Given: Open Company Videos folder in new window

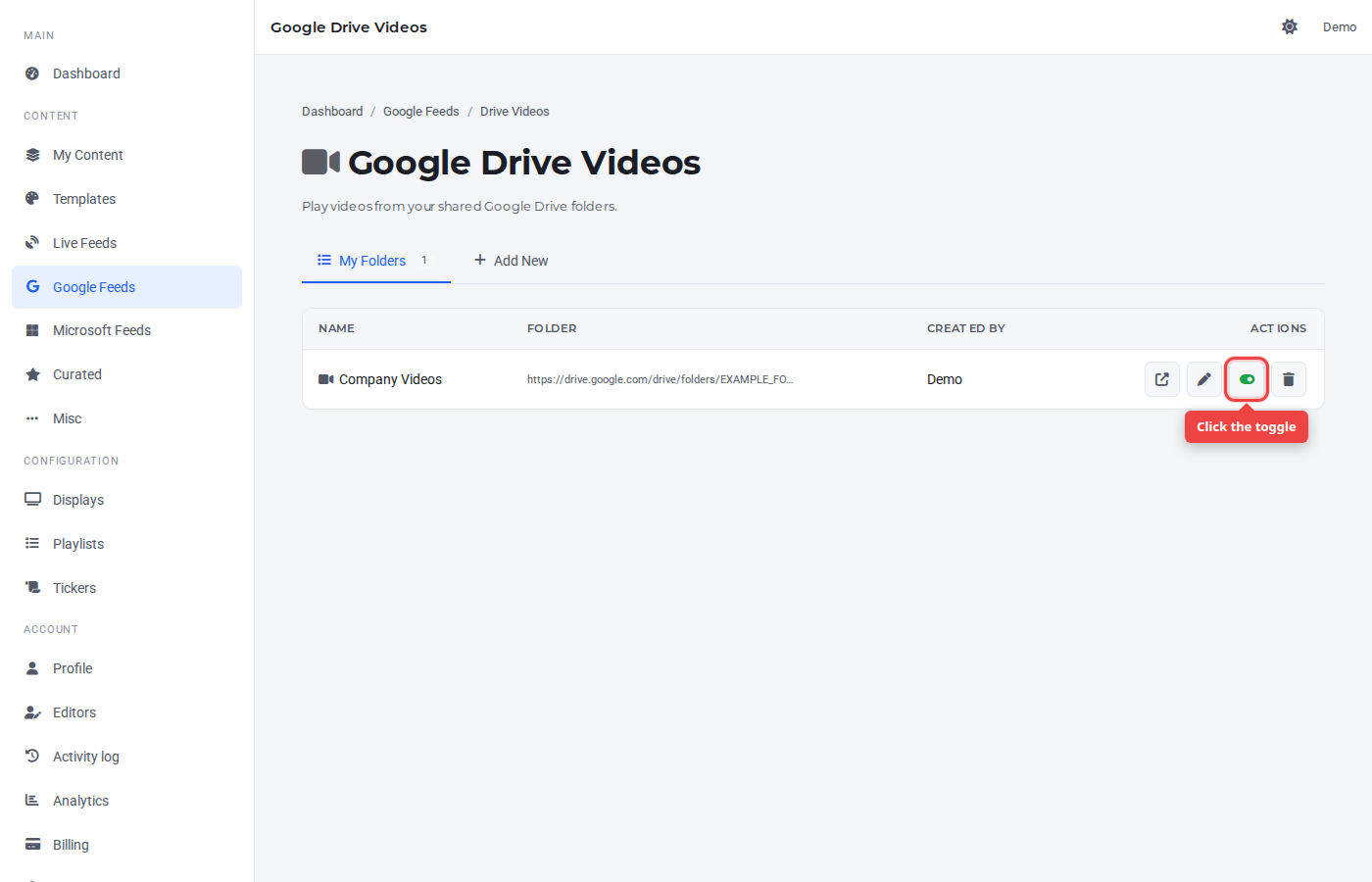Looking at the screenshot, I should point(1162,379).
